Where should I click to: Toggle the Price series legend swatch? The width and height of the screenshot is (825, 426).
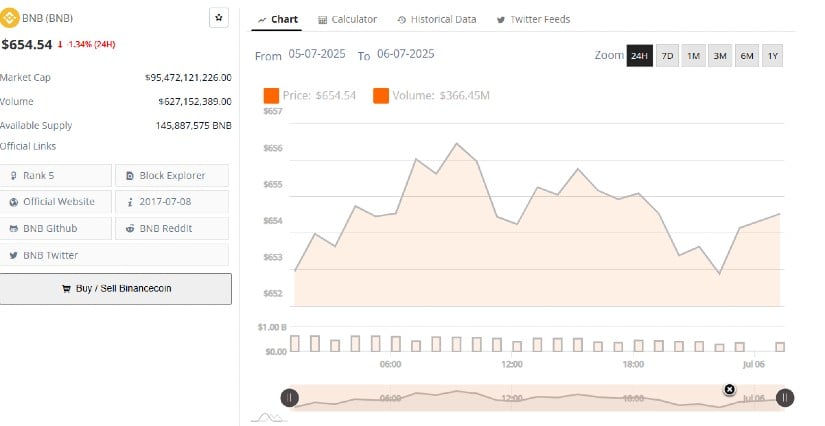pos(271,96)
